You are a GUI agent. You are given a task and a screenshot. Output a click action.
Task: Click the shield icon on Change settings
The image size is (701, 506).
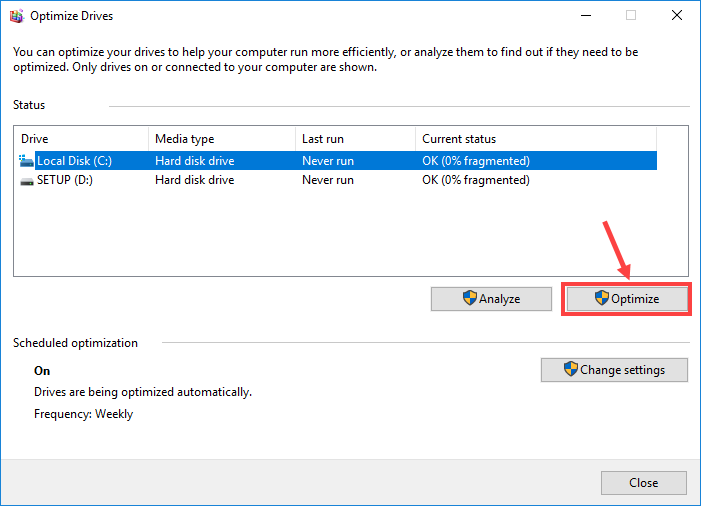pos(570,369)
